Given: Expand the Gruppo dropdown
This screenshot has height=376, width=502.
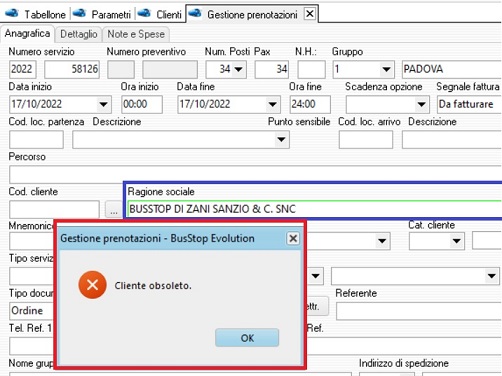Looking at the screenshot, I should pyautogui.click(x=386, y=69).
